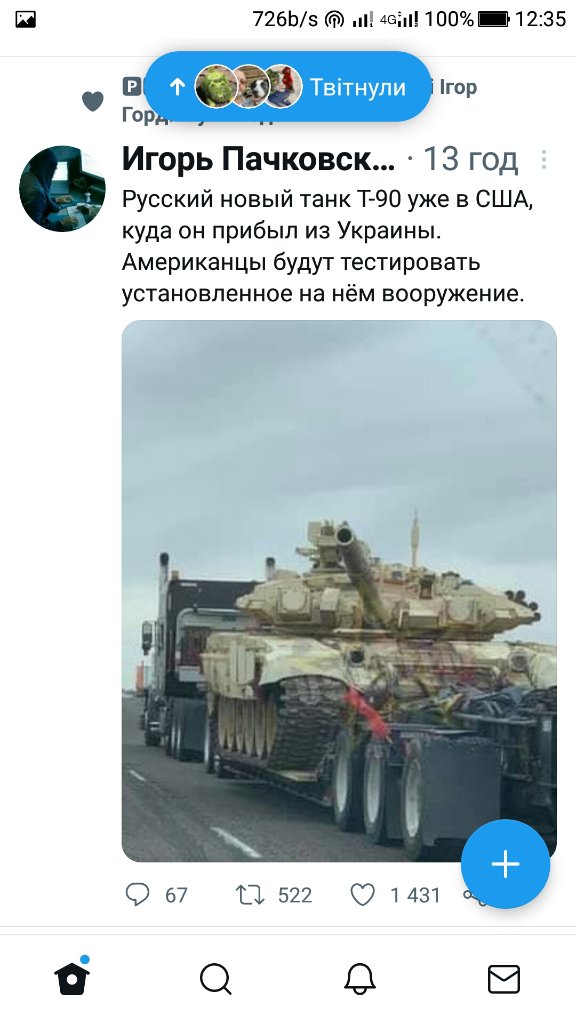The height and width of the screenshot is (1024, 576).
Task: Like the tweet with 1 431 hearts
Action: (x=362, y=894)
